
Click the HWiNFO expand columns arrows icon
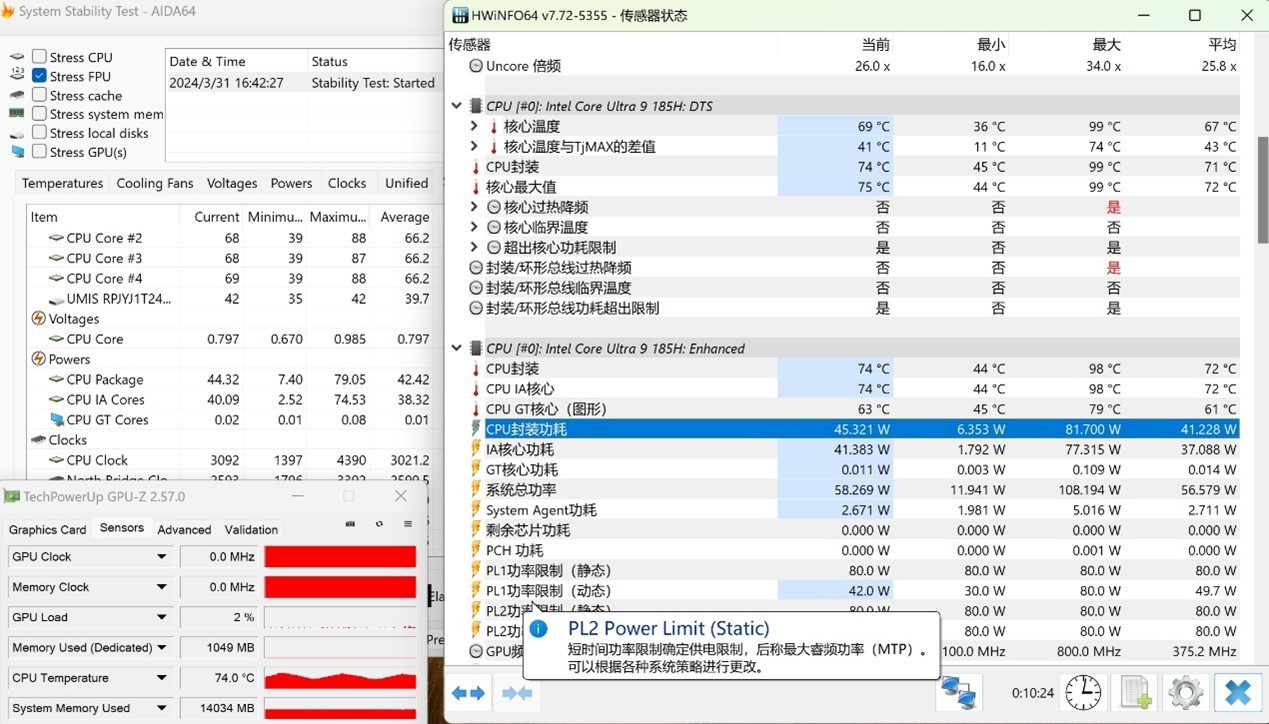coord(468,693)
